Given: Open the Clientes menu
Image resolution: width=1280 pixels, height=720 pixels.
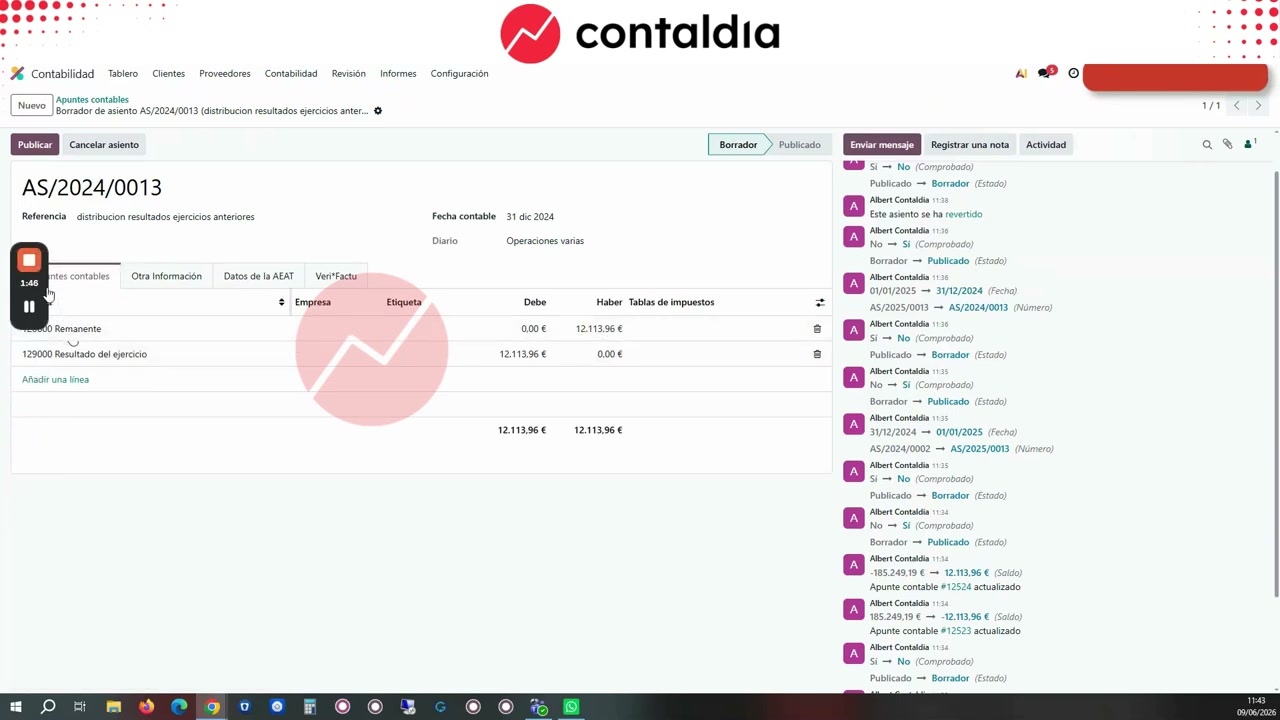Looking at the screenshot, I should 168,74.
